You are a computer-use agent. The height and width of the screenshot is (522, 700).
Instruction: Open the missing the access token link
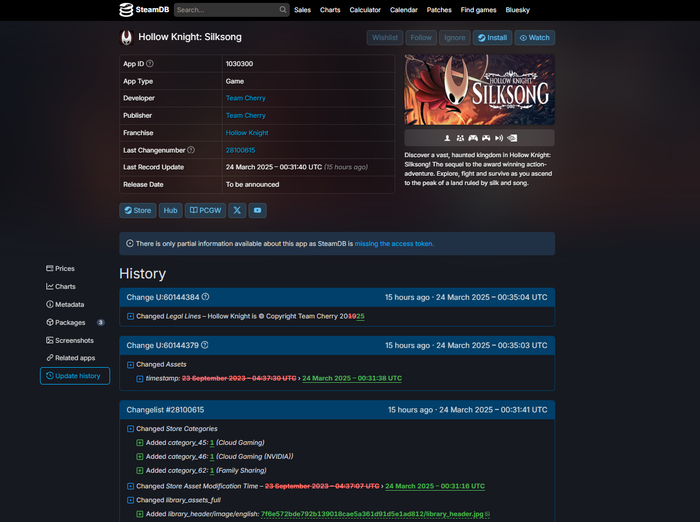(x=394, y=244)
